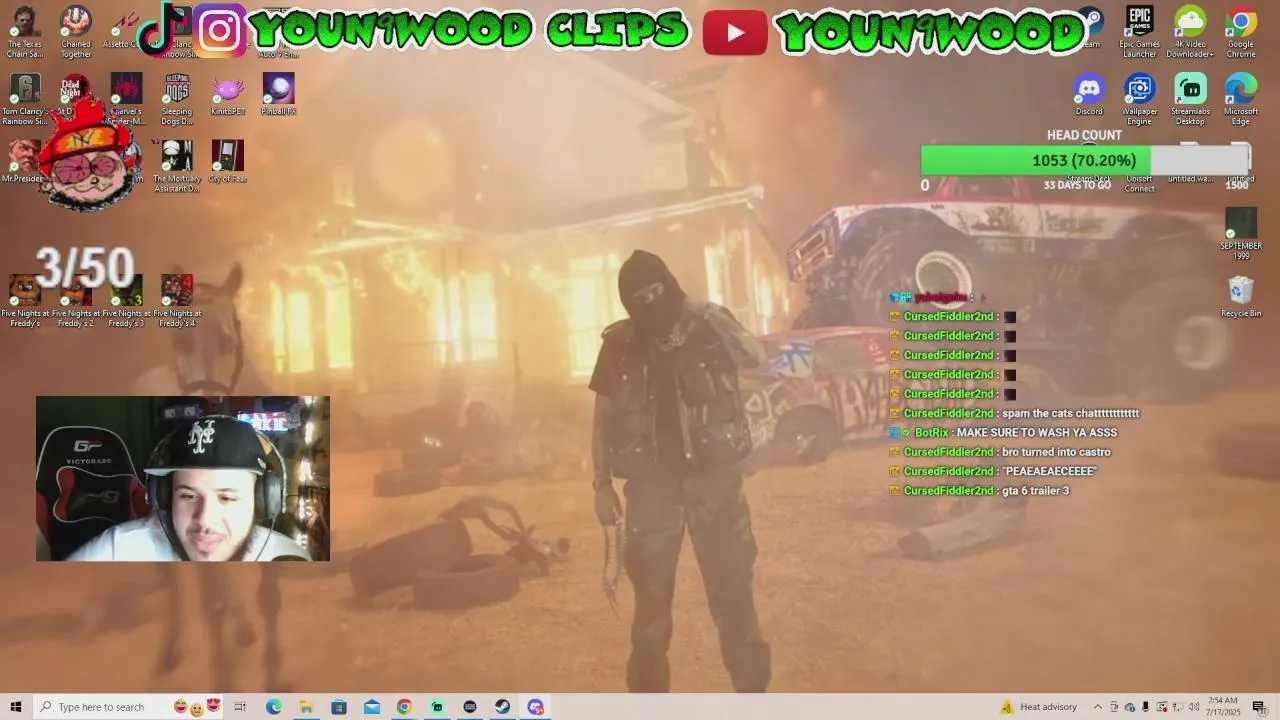This screenshot has width=1280, height=720.
Task: Open File Explorer from taskbar
Action: point(306,707)
